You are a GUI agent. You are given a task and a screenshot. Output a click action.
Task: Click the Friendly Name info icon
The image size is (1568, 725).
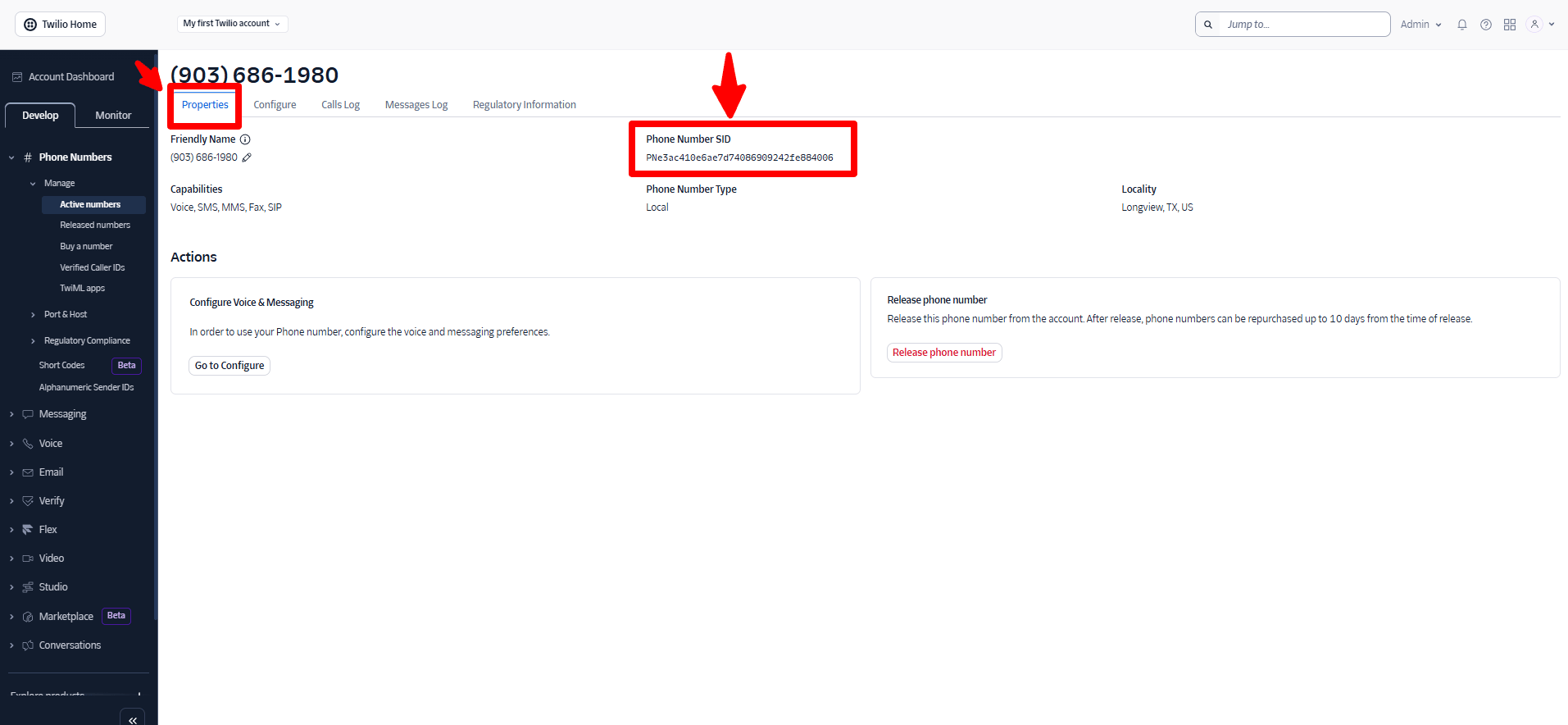click(x=245, y=139)
